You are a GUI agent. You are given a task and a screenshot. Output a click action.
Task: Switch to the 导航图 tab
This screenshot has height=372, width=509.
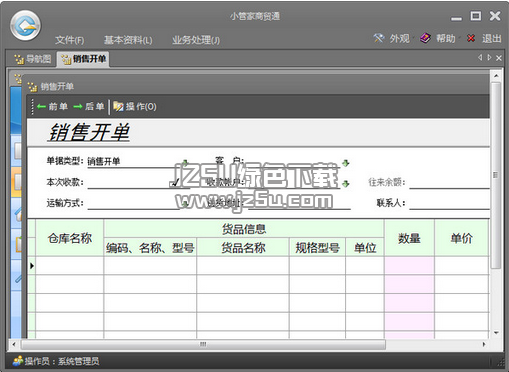point(33,59)
